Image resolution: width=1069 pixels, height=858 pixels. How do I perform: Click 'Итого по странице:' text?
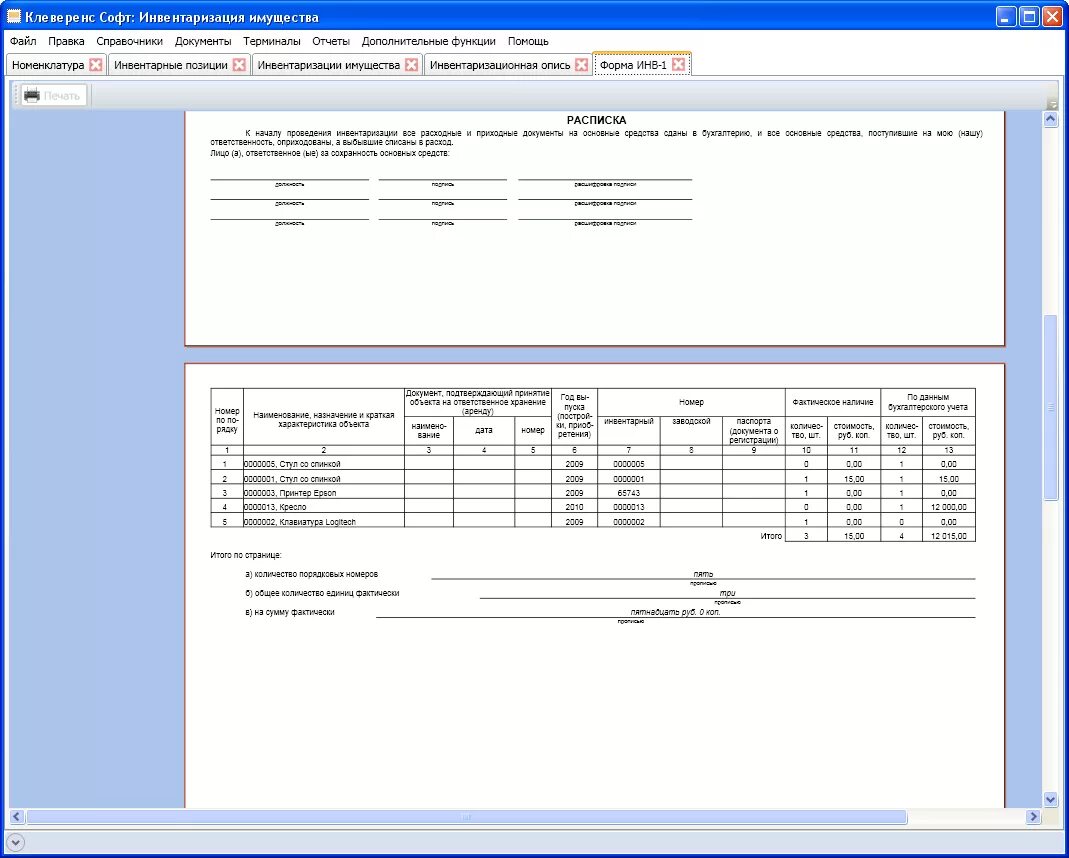point(246,555)
